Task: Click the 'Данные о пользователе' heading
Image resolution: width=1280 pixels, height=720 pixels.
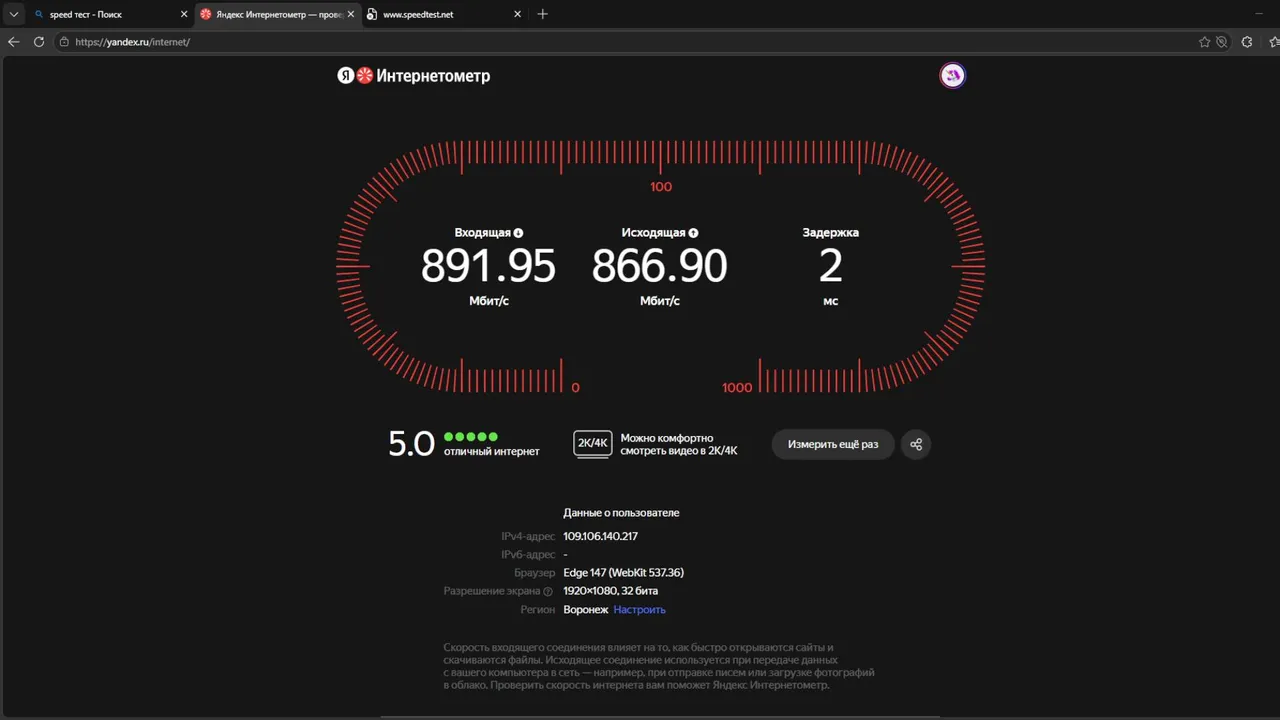Action: click(x=621, y=513)
